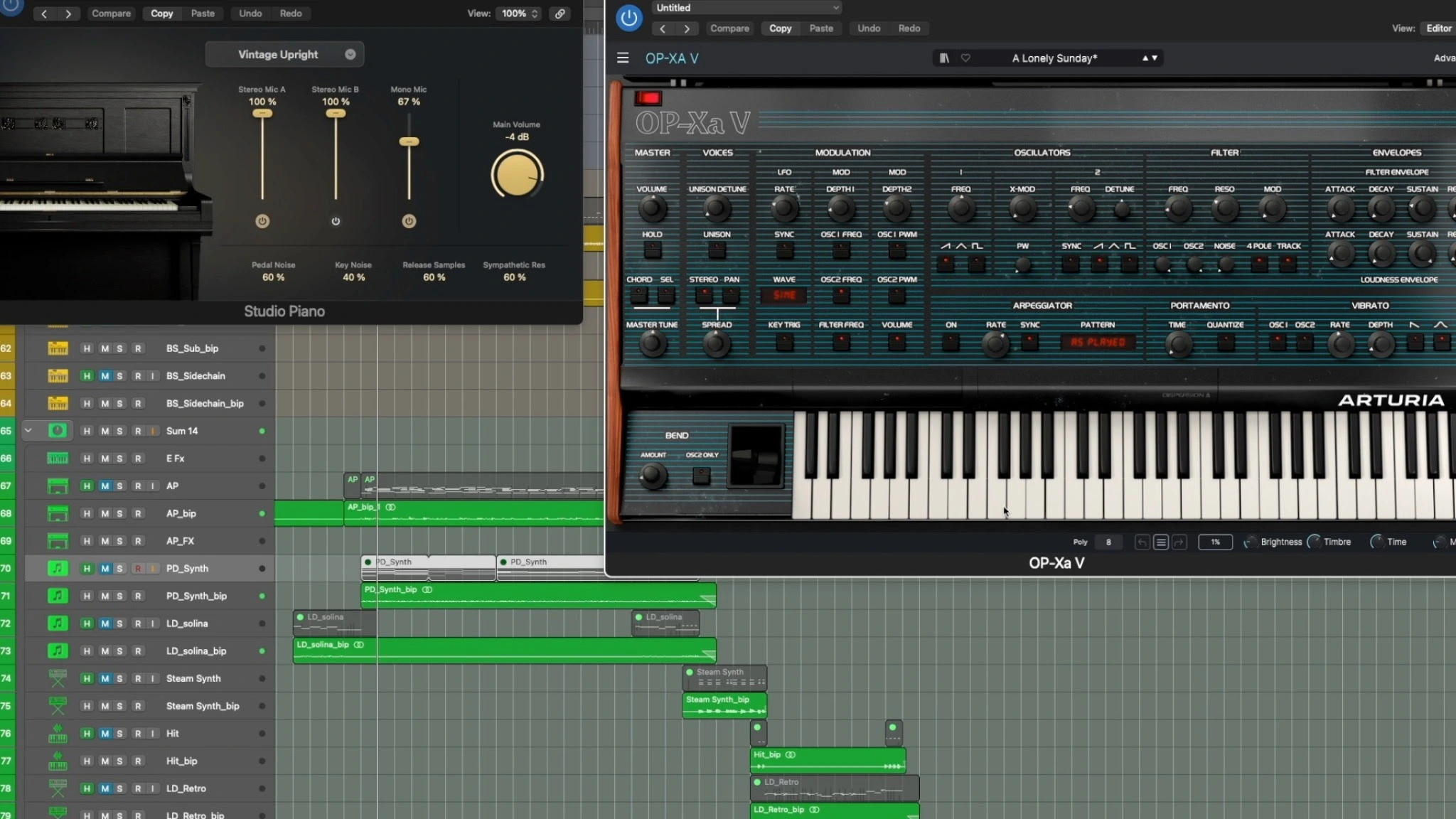Solo the LD_solina track
Image resolution: width=1456 pixels, height=819 pixels.
tap(119, 623)
